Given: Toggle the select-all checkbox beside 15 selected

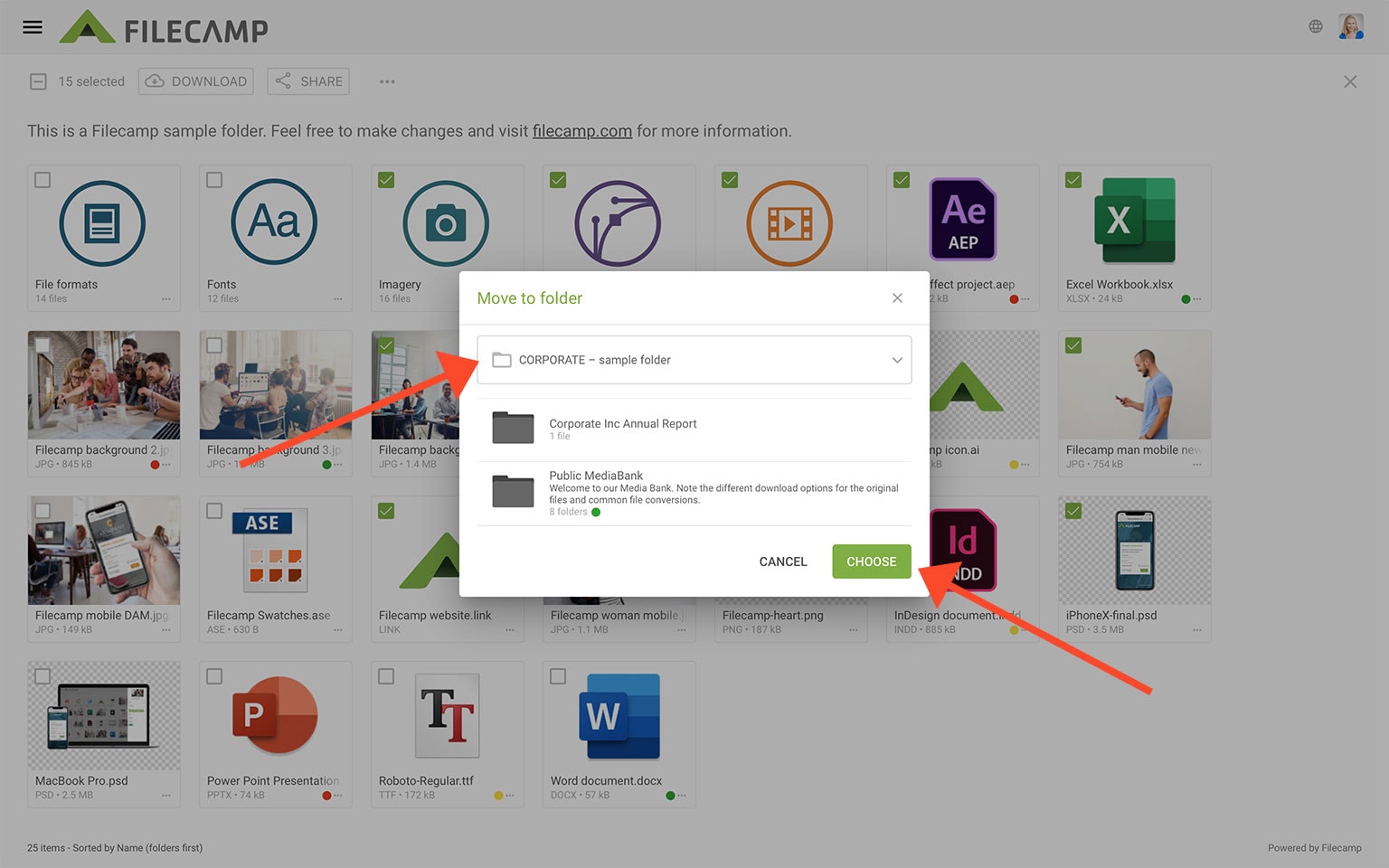Looking at the screenshot, I should coord(38,81).
